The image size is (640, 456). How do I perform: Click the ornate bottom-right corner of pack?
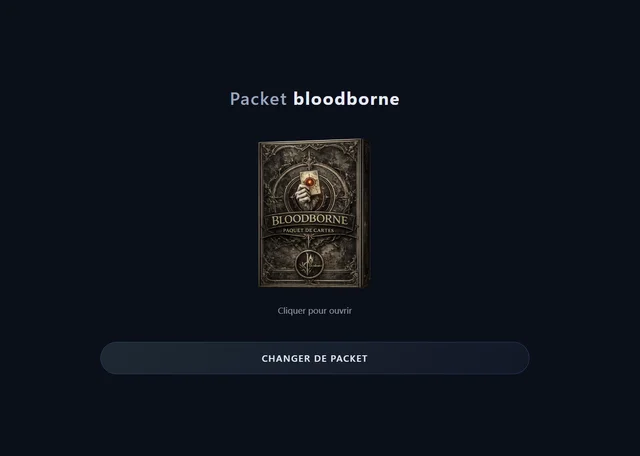point(349,274)
